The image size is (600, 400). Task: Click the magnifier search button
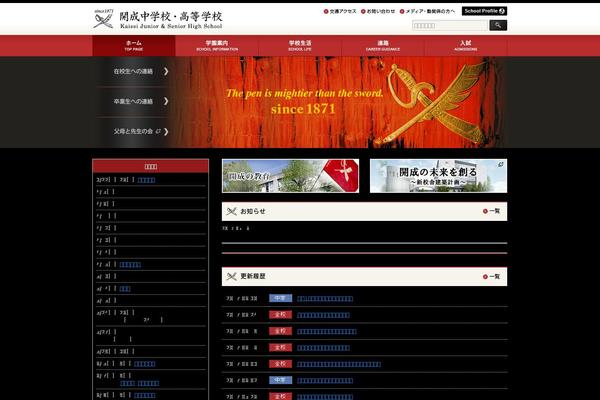tap(498, 25)
